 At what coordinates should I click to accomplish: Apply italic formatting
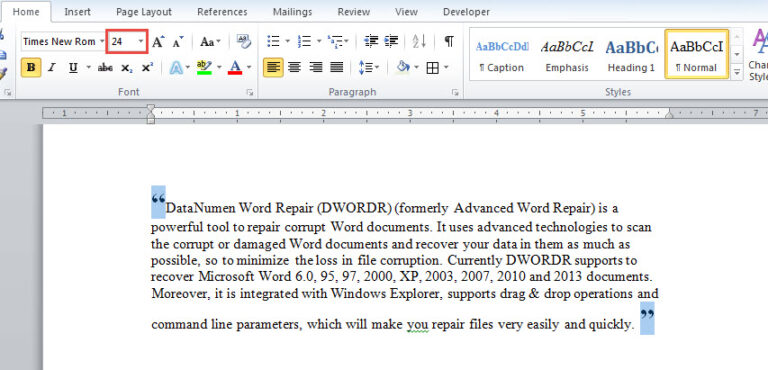click(51, 68)
